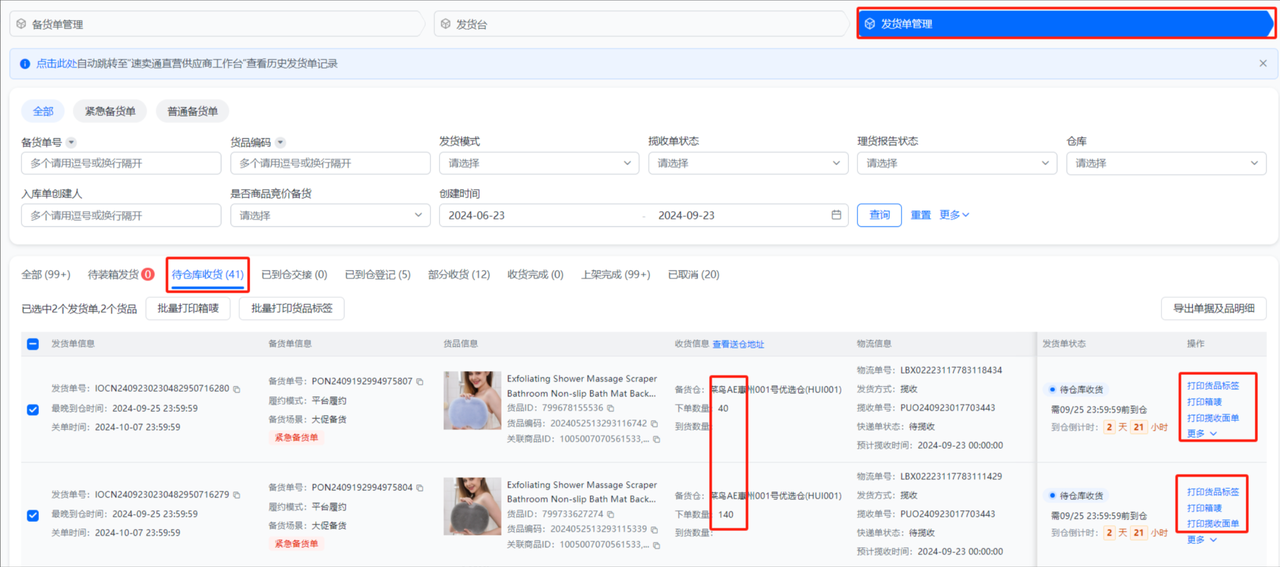Switch to the 全部 (99+) status tab
The height and width of the screenshot is (567, 1280).
click(46, 274)
